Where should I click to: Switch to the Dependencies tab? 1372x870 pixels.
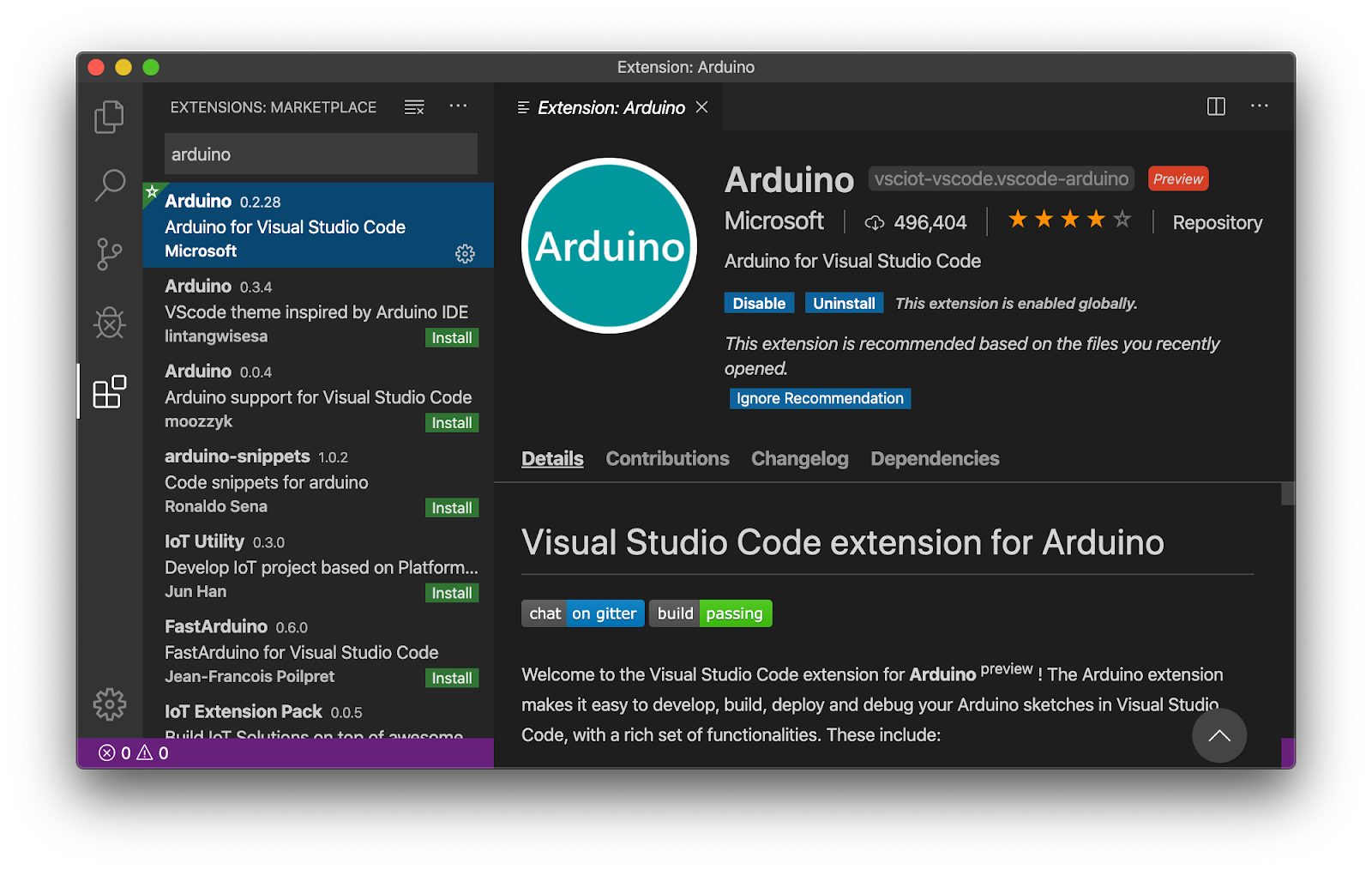[935, 459]
